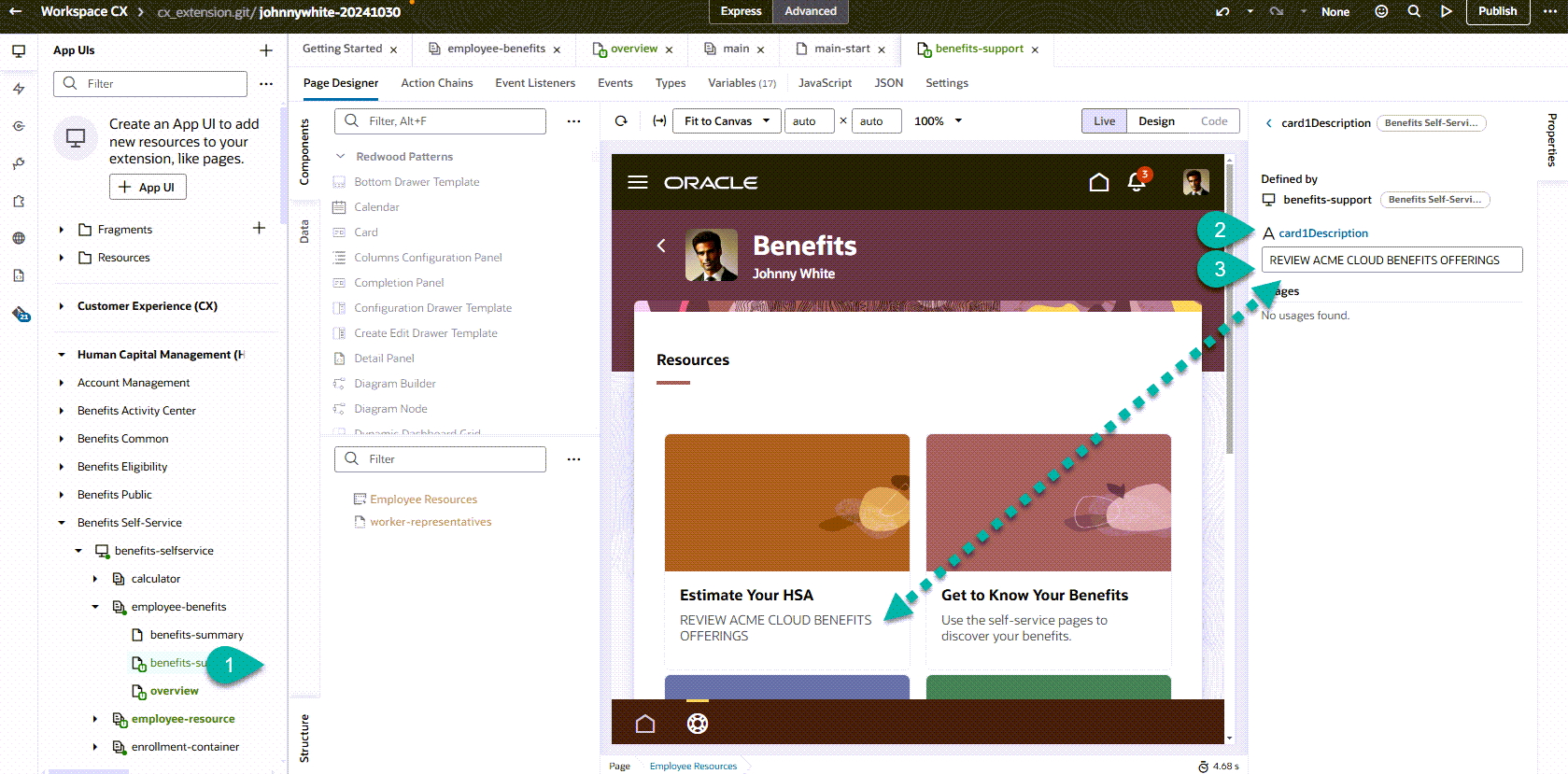
Task: Open structure filter ellipsis menu
Action: pos(573,459)
